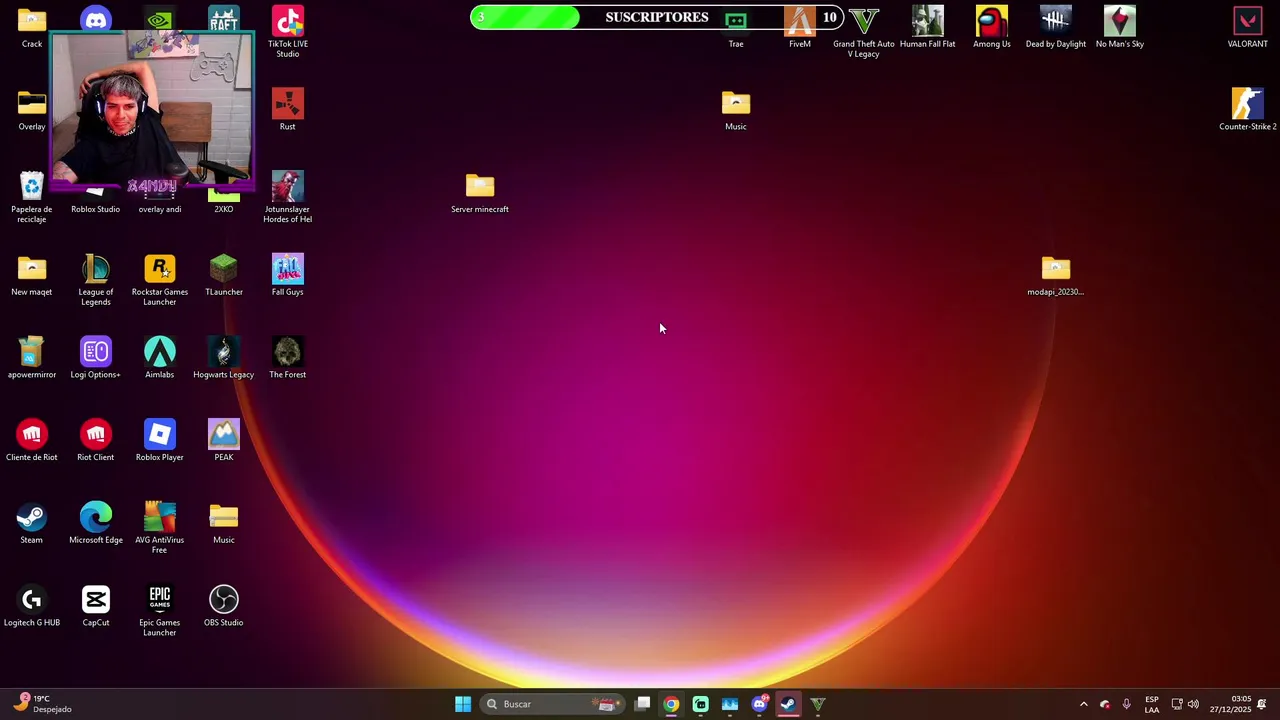This screenshot has height=720, width=1280.
Task: Click the microphone tray icon
Action: pyautogui.click(x=1127, y=704)
